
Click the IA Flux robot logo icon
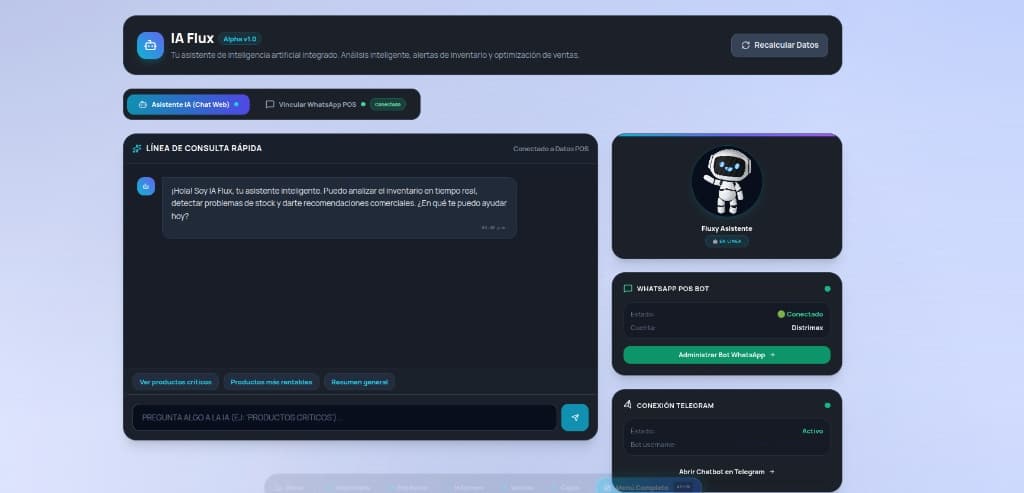point(150,46)
